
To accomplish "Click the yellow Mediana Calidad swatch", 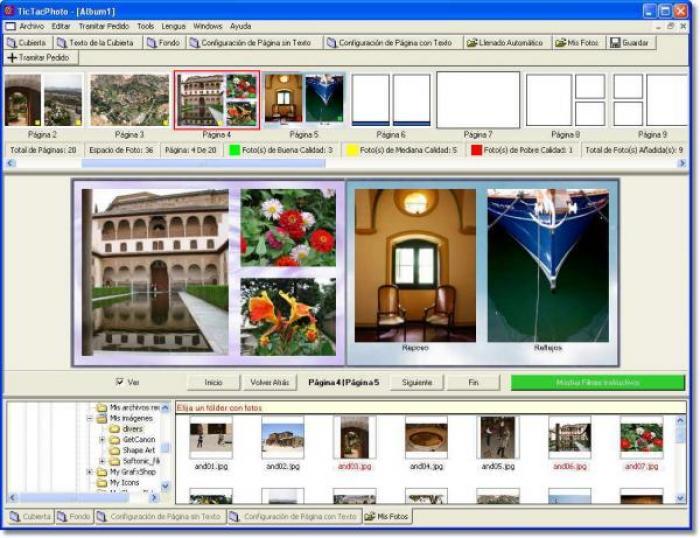I will 352,150.
